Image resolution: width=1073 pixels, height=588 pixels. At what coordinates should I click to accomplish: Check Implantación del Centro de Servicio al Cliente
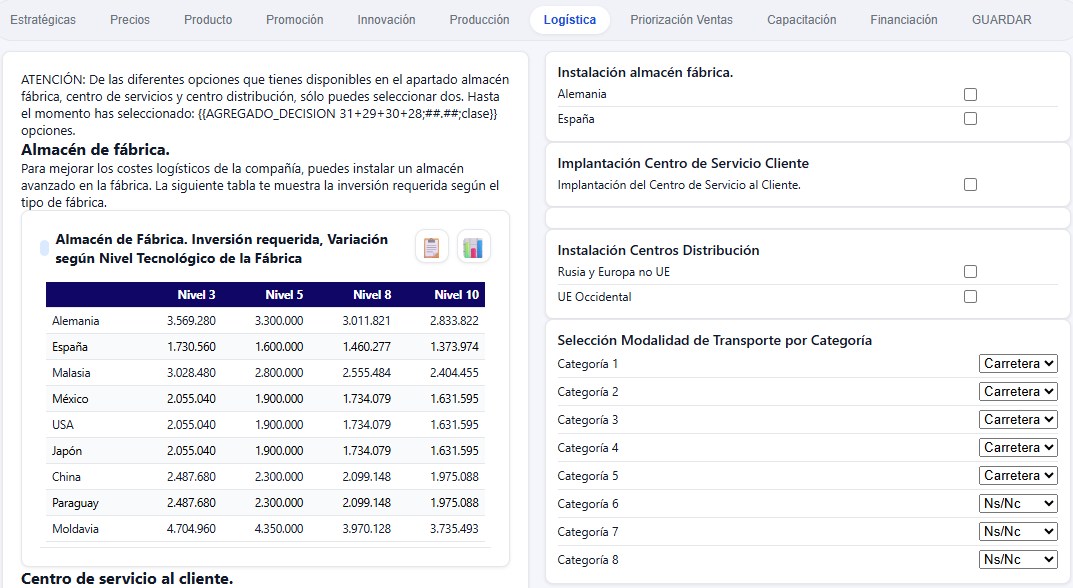pyautogui.click(x=970, y=185)
